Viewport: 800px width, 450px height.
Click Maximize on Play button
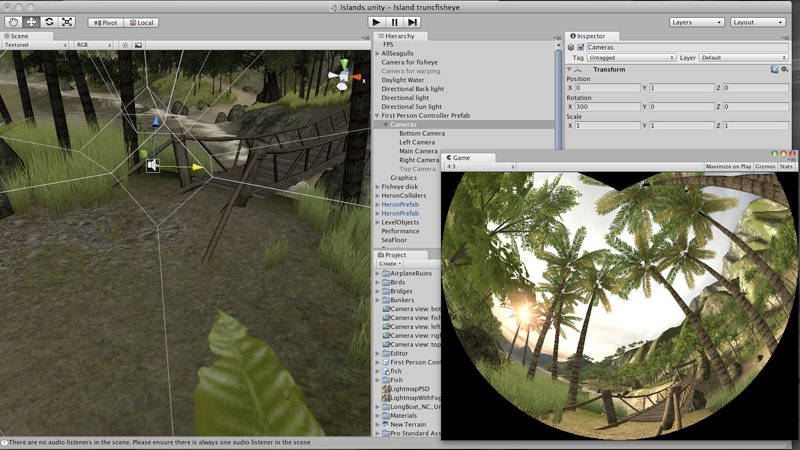click(728, 166)
